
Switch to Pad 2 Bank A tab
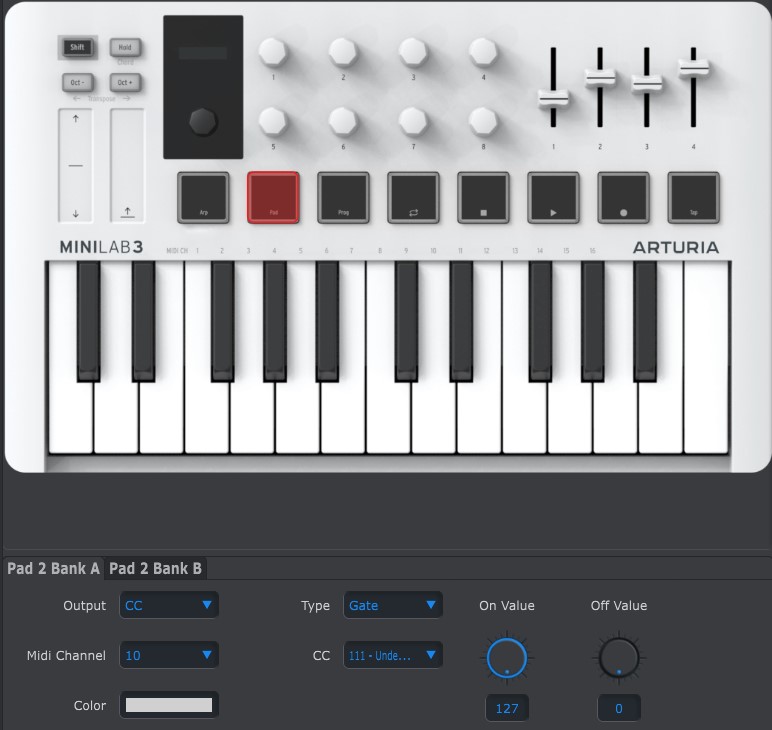(54, 569)
